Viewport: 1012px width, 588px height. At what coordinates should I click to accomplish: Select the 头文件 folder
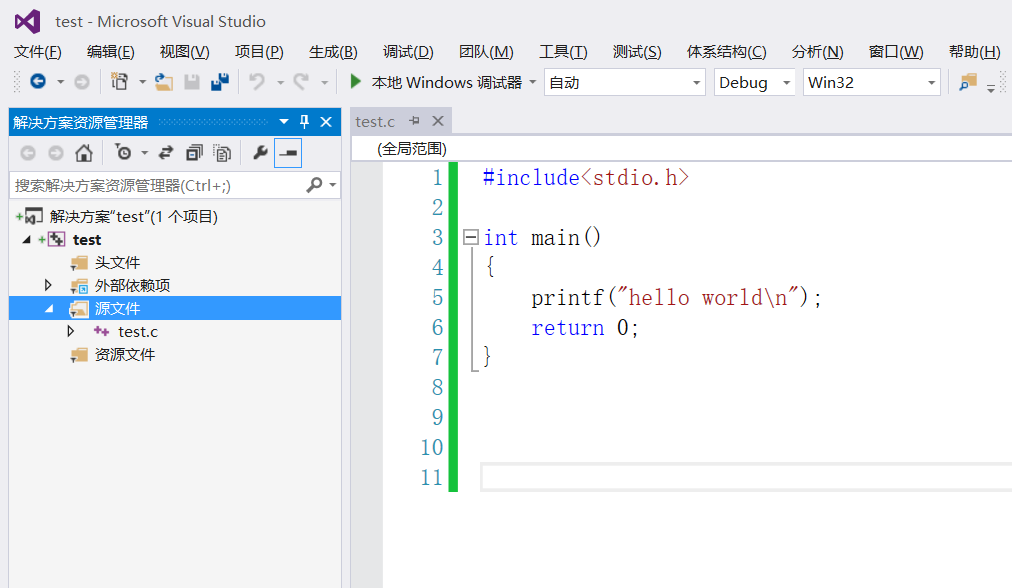click(x=117, y=263)
